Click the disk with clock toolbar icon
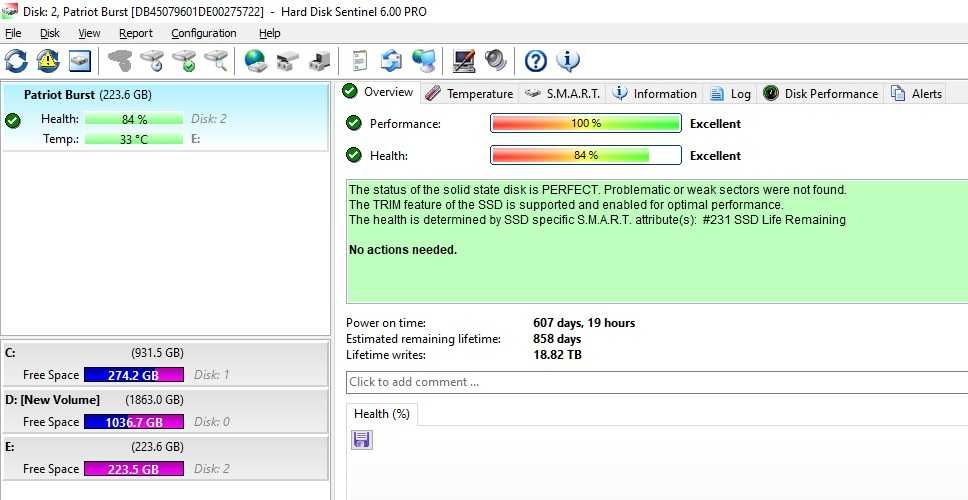The width and height of the screenshot is (968, 500). 152,60
